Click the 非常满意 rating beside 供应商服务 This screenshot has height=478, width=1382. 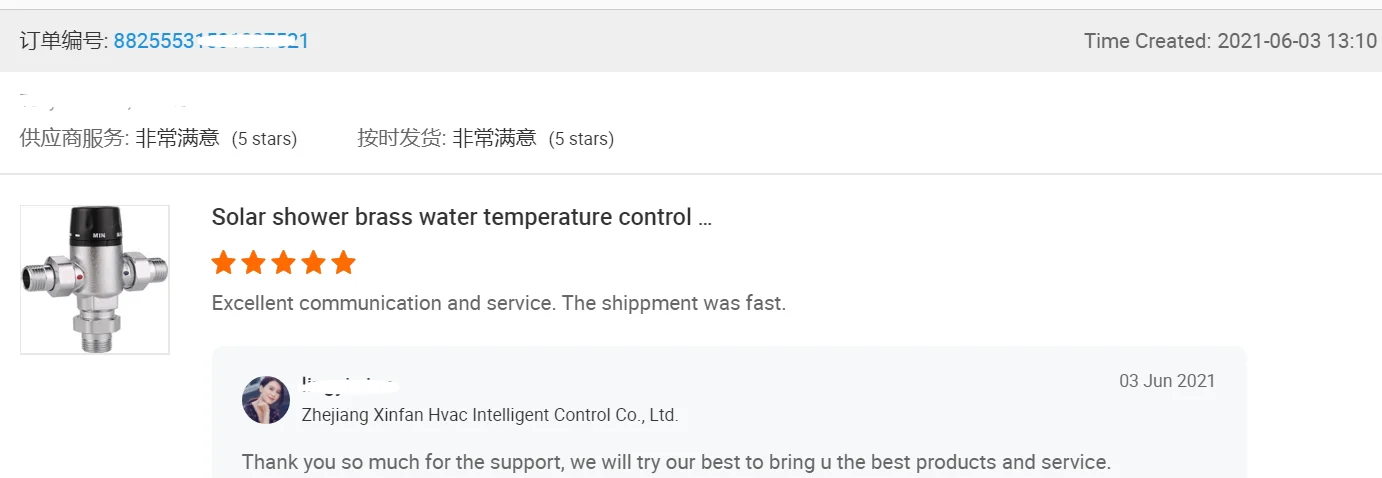(x=178, y=138)
